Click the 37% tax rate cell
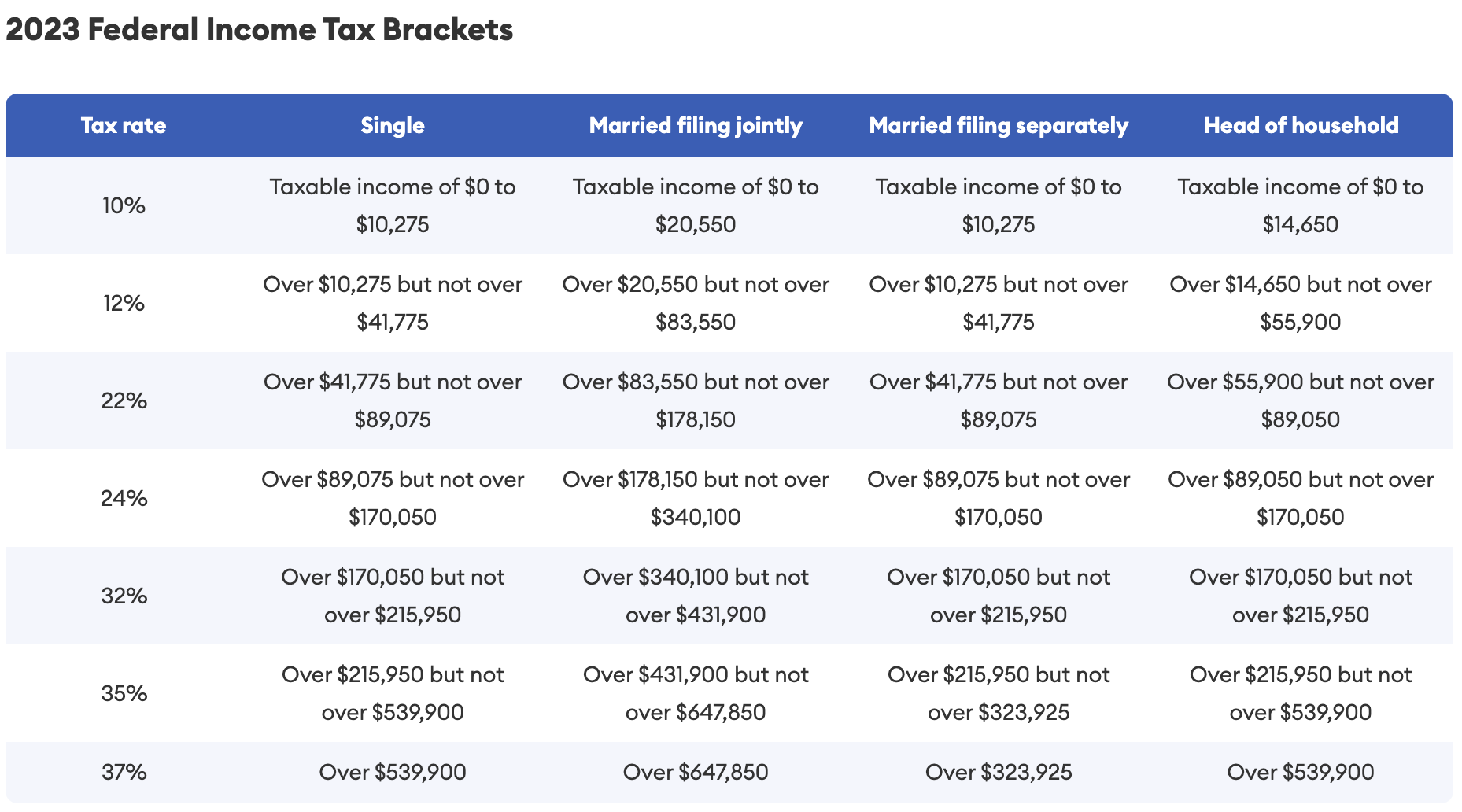 tap(124, 773)
